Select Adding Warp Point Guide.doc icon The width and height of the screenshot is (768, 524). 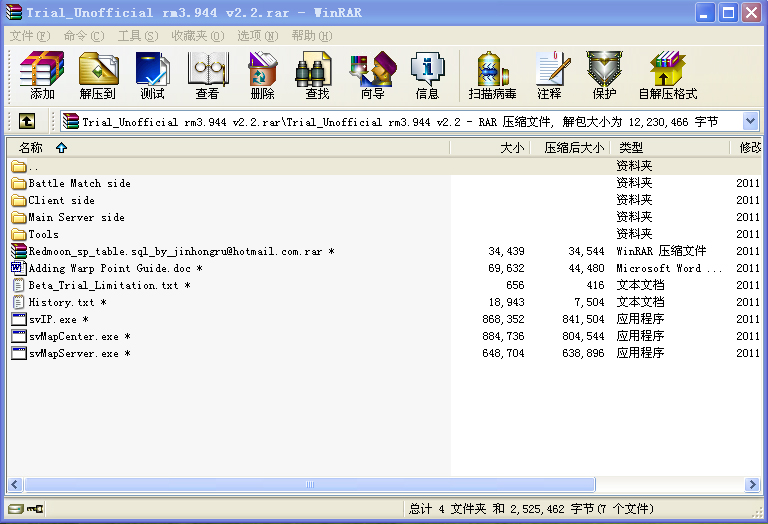(19, 268)
